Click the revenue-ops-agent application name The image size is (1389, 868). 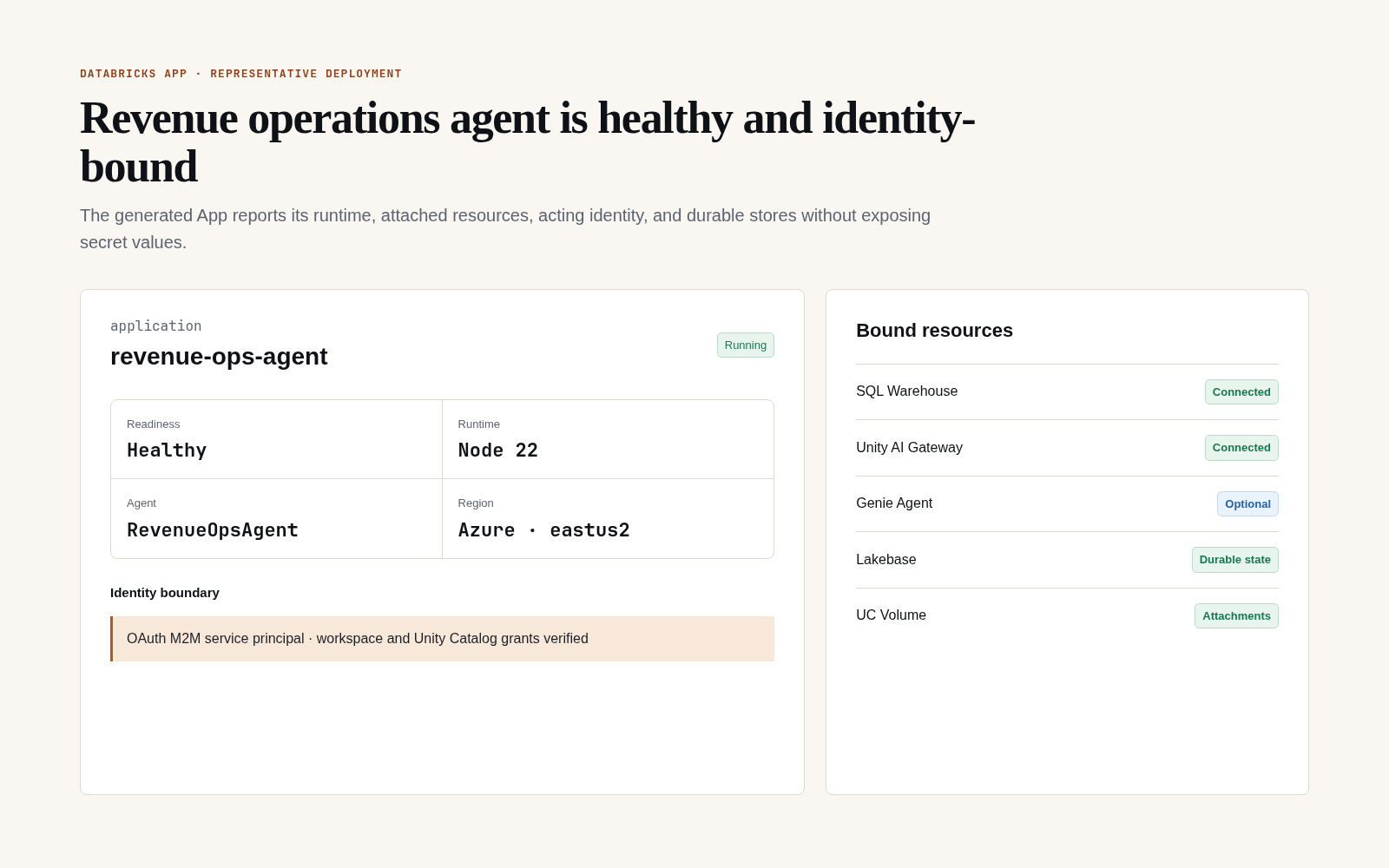click(x=219, y=357)
